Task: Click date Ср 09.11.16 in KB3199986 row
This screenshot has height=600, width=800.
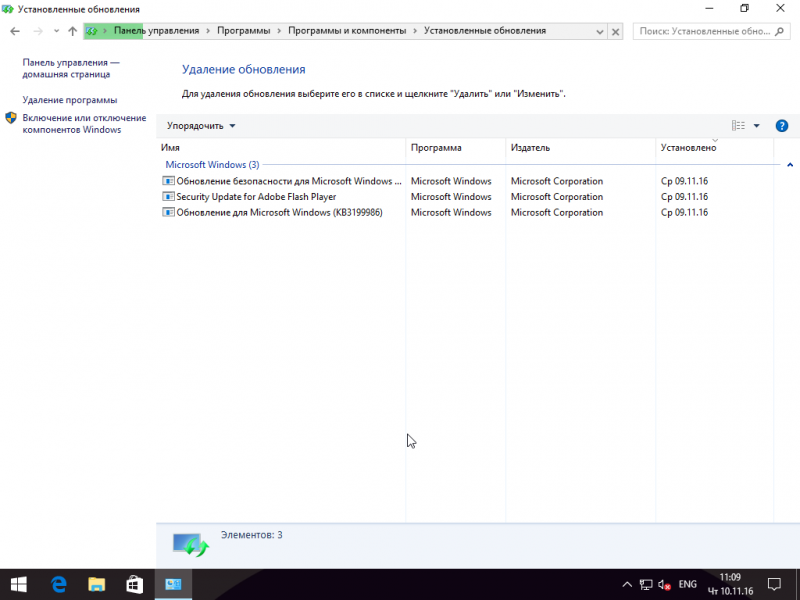Action: pyautogui.click(x=684, y=213)
